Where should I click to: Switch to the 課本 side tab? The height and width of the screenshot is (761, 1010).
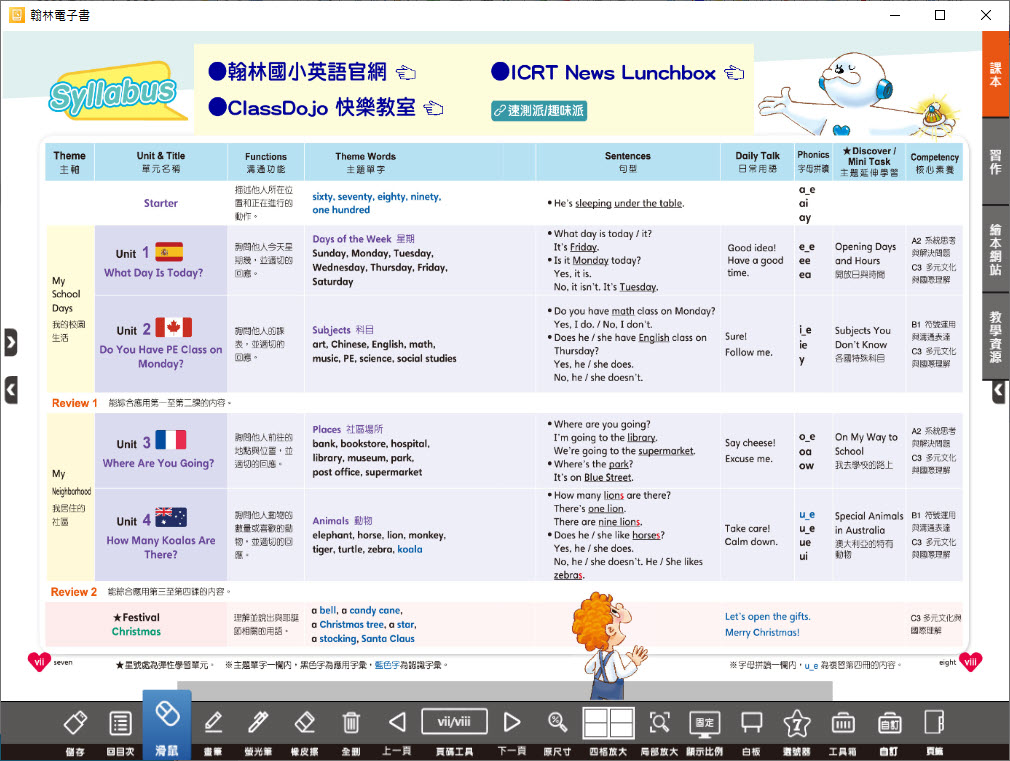996,75
